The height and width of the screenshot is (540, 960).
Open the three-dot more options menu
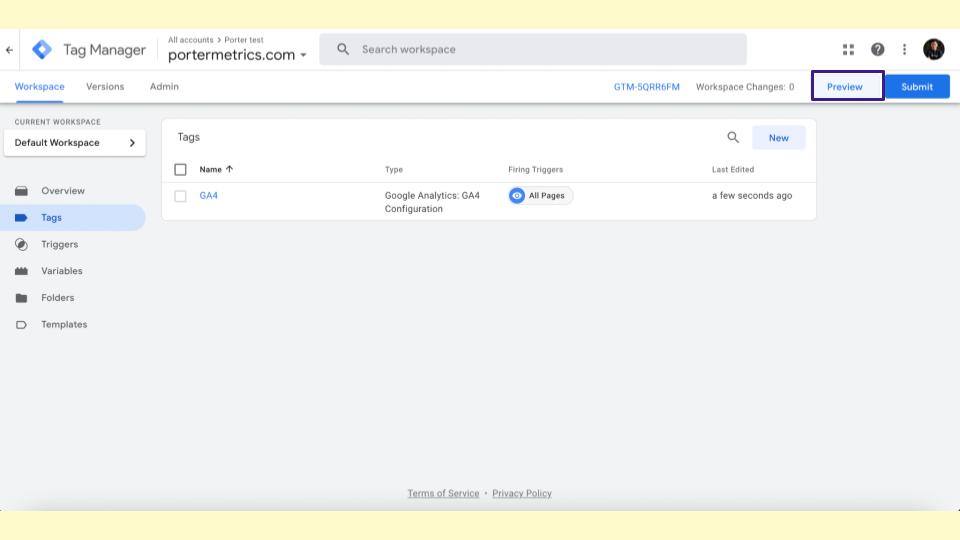904,50
